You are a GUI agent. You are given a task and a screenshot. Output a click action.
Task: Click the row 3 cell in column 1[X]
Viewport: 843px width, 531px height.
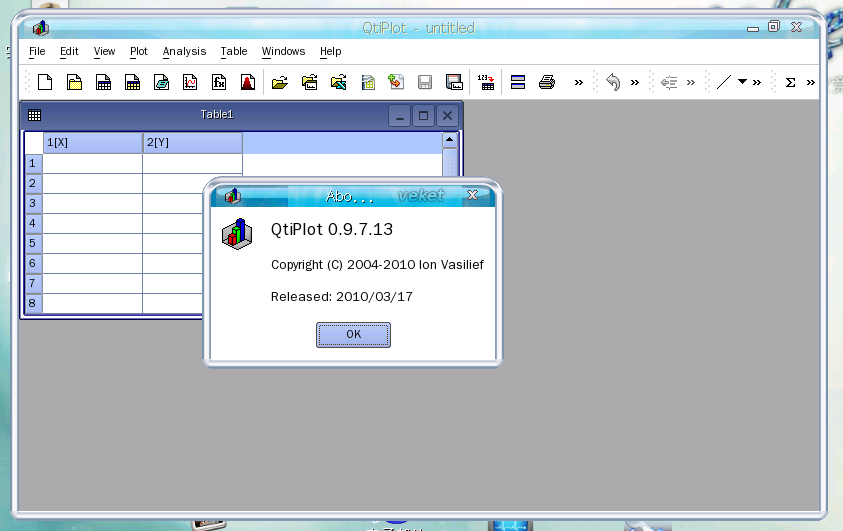click(92, 204)
